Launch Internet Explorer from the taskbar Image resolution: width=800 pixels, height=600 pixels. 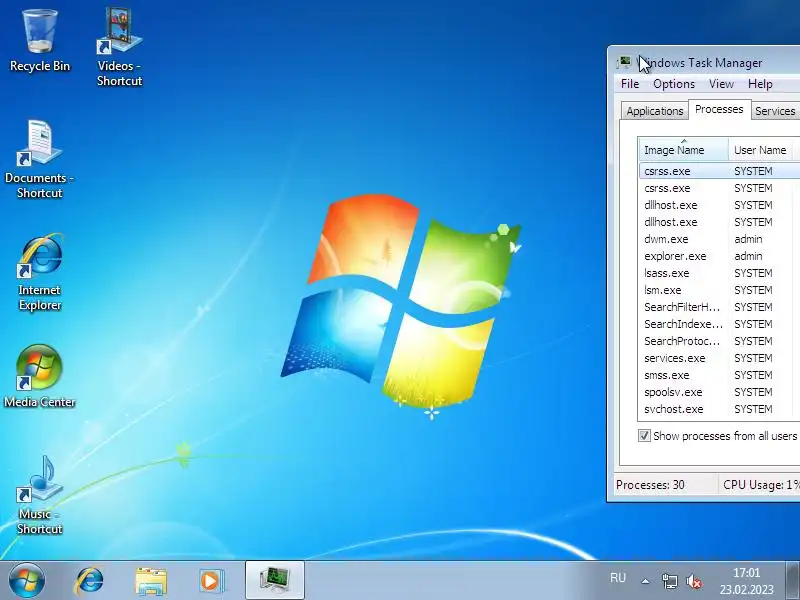[x=89, y=581]
